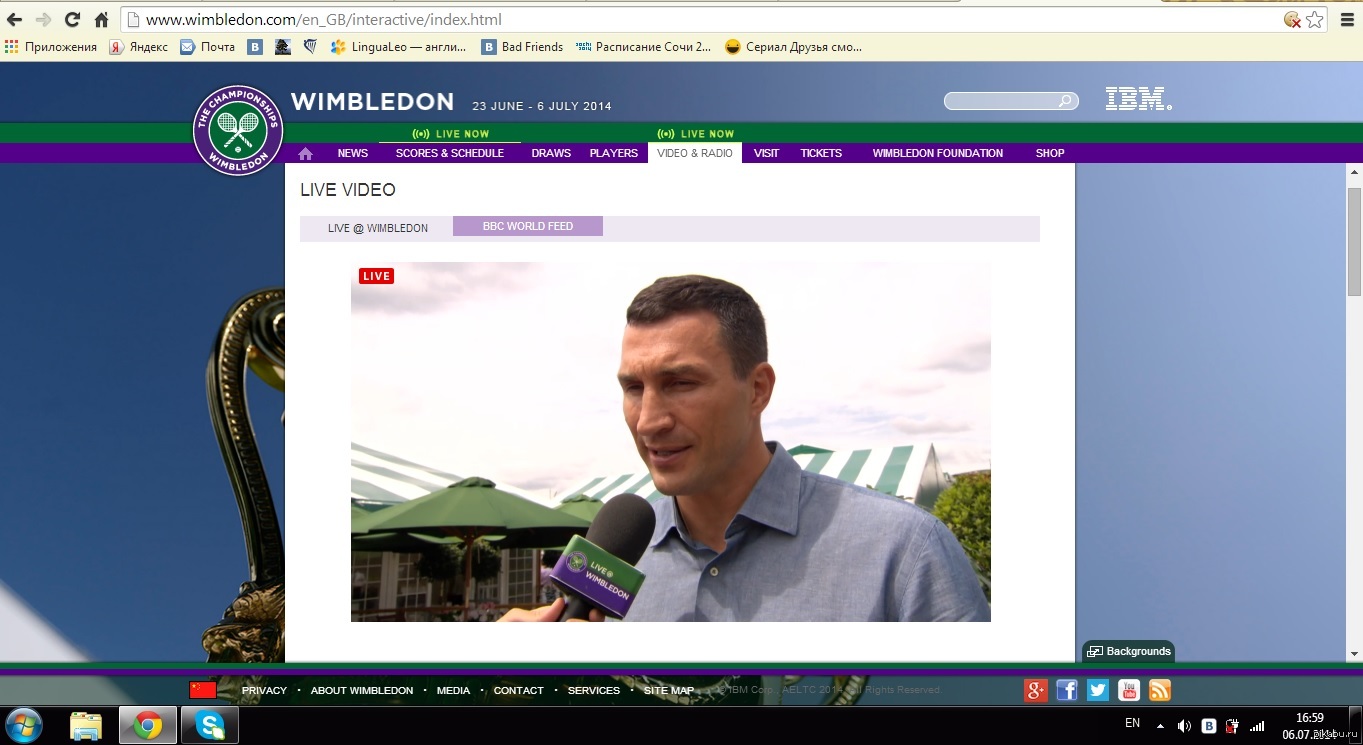Open the Facebook social icon
This screenshot has width=1363, height=745.
coord(1067,690)
